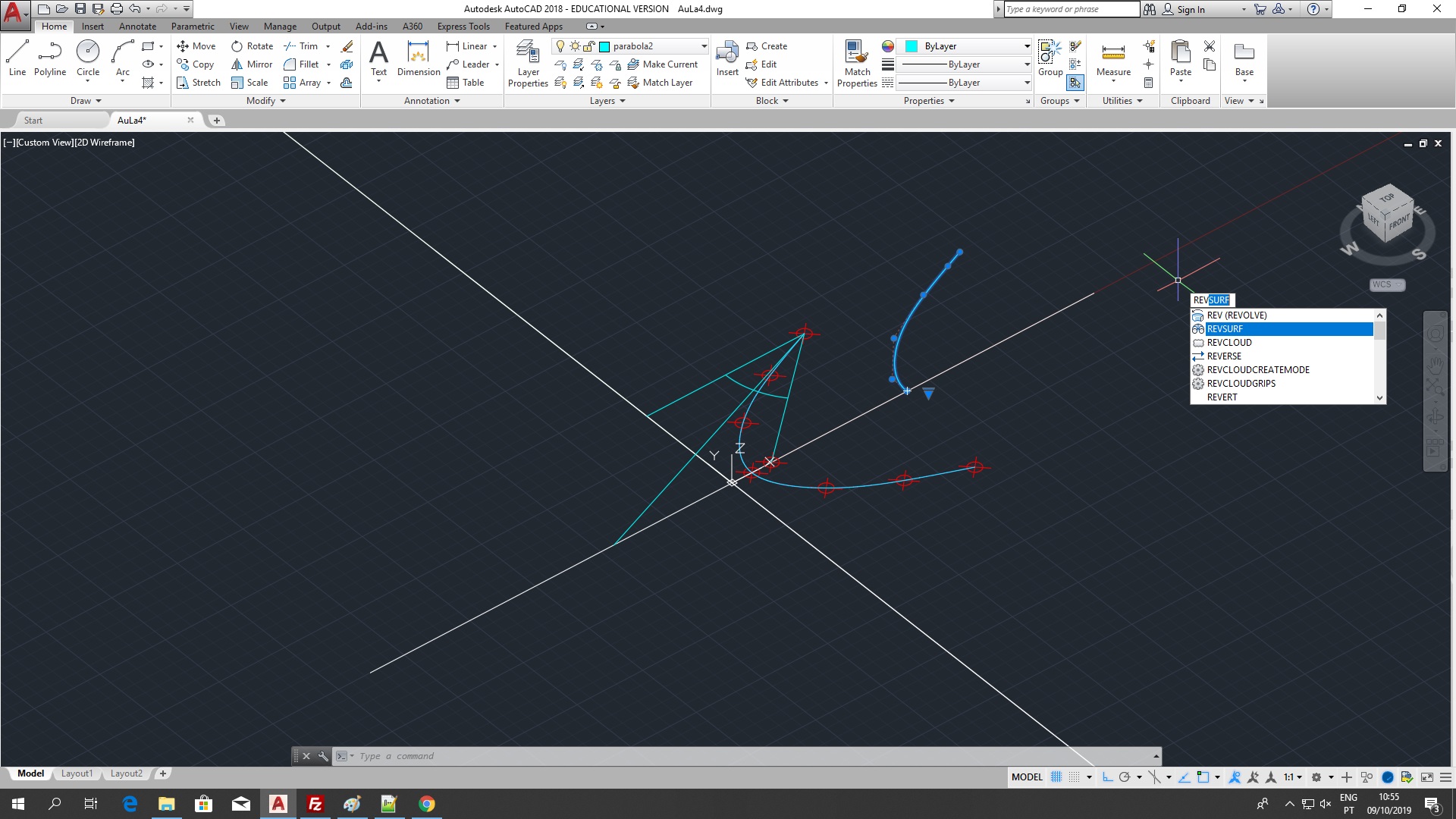Click Match Layer button
The image size is (1456, 819).
pos(660,83)
